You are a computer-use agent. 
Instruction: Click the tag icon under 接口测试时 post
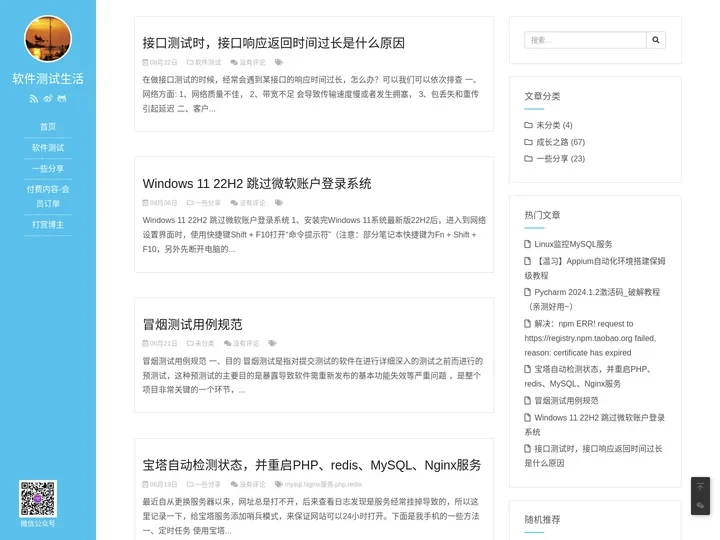279,62
